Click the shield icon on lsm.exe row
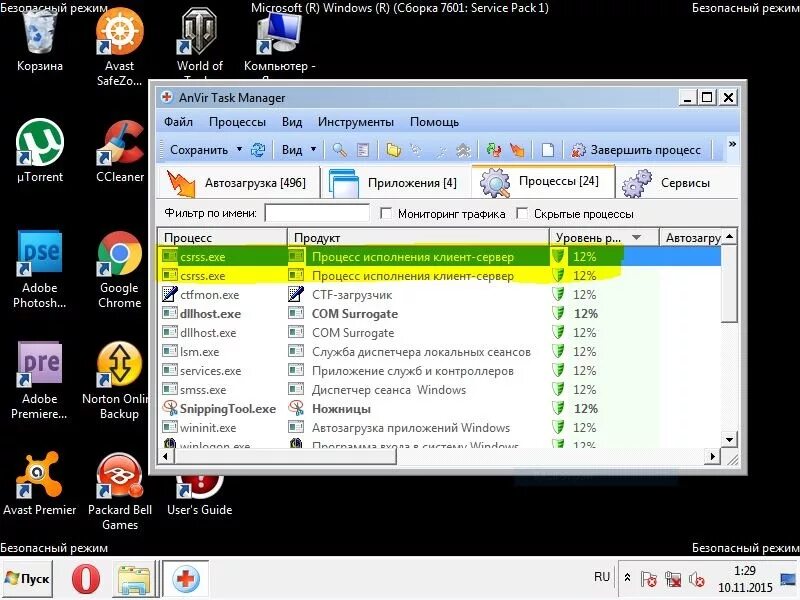 [x=558, y=352]
